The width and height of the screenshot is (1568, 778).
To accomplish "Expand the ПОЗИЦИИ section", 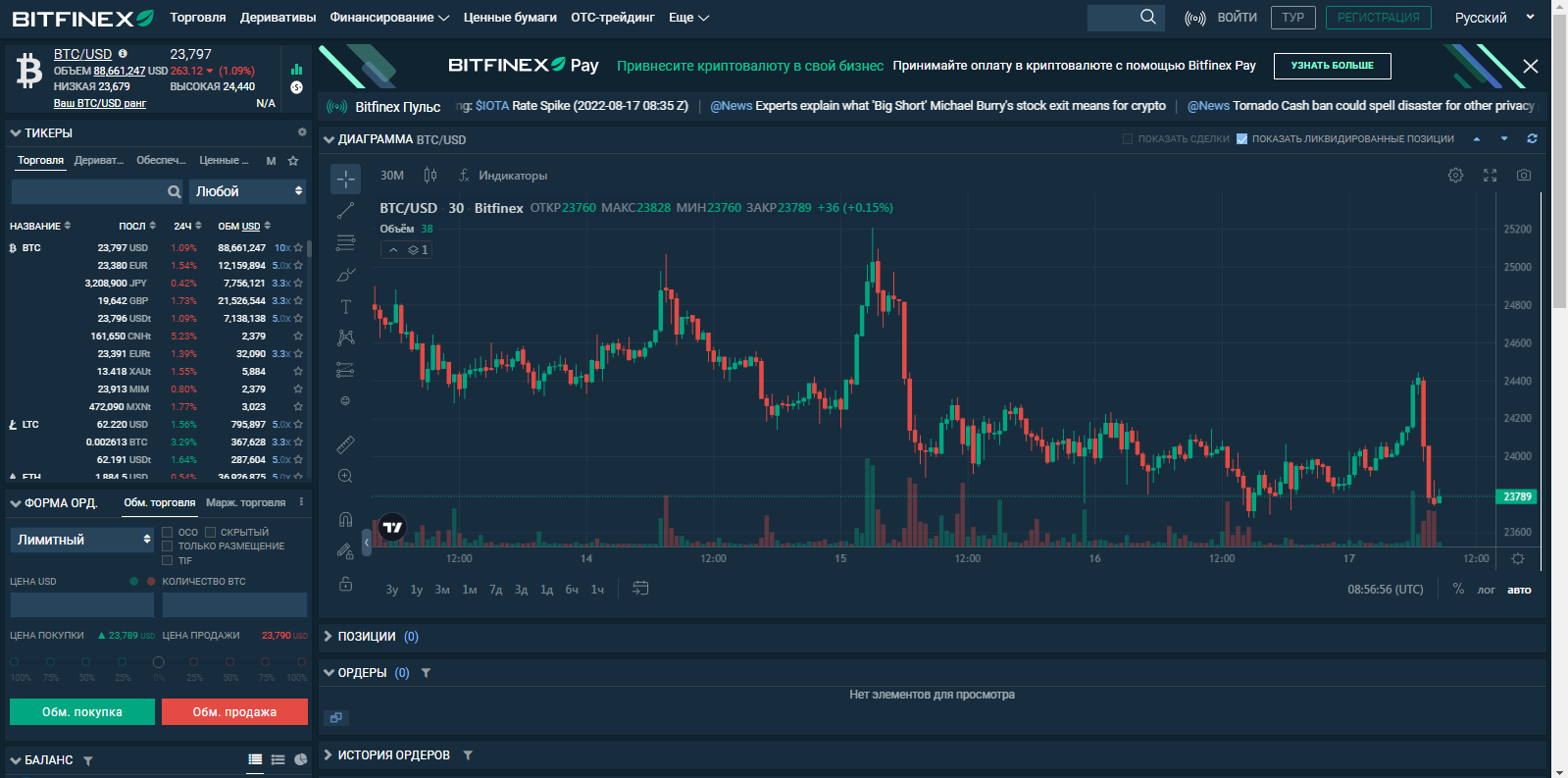I will pos(366,637).
